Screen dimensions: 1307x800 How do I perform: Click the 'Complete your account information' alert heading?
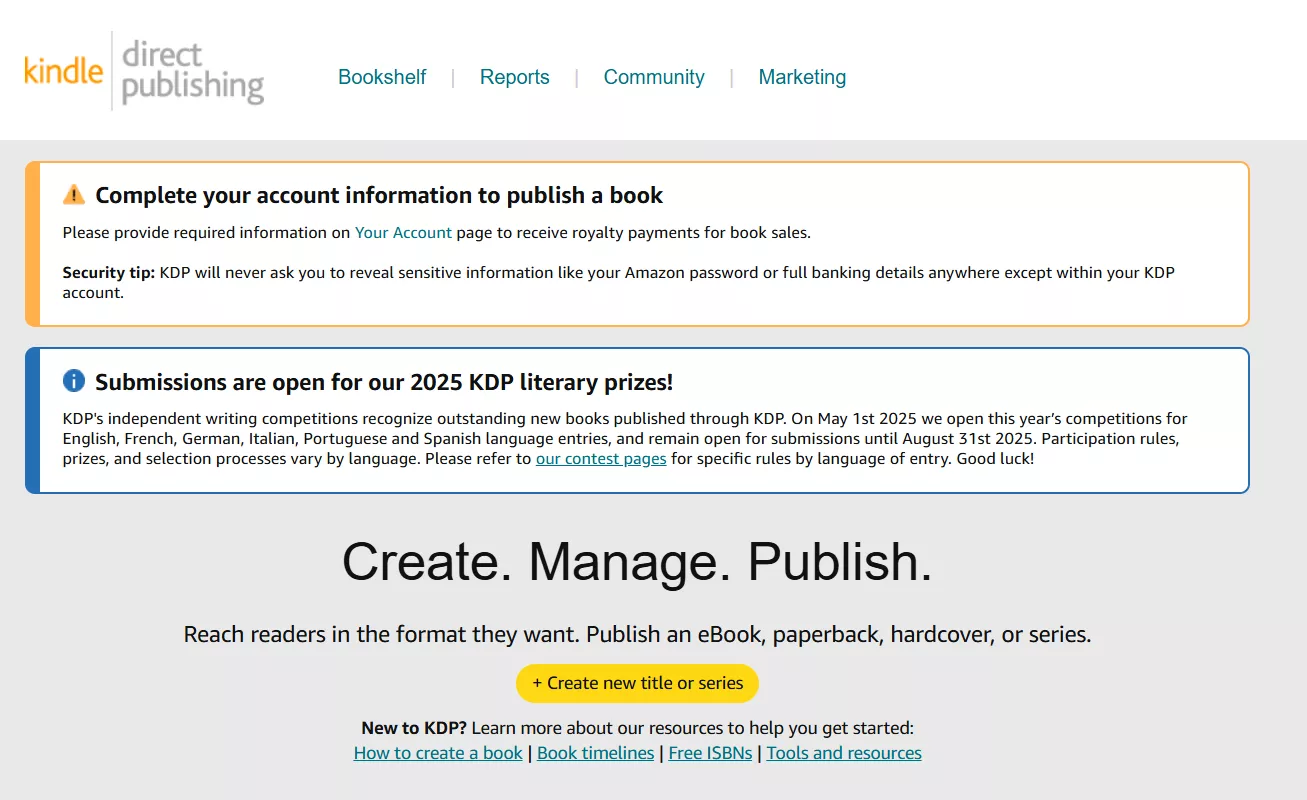pyautogui.click(x=379, y=195)
